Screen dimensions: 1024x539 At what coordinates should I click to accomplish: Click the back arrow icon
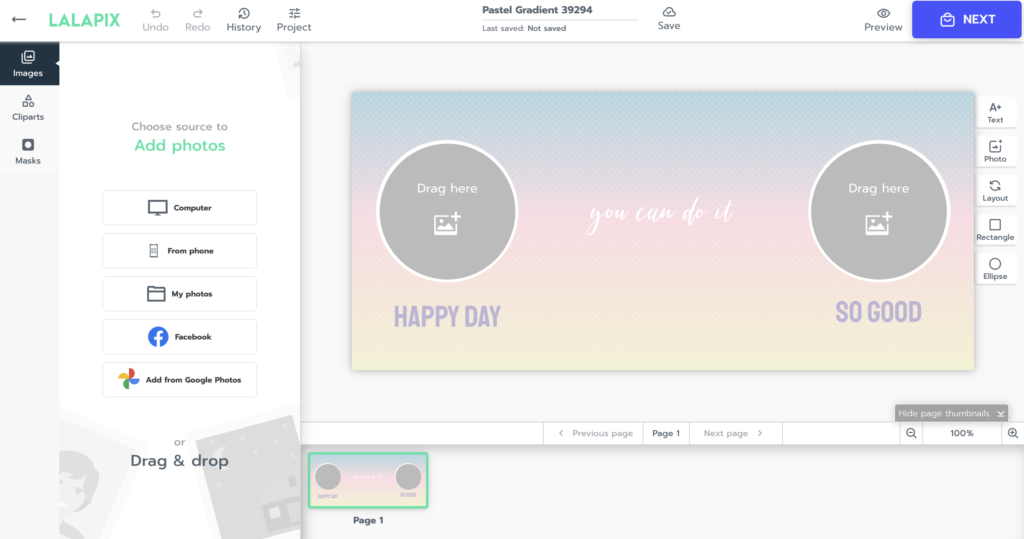(x=18, y=19)
